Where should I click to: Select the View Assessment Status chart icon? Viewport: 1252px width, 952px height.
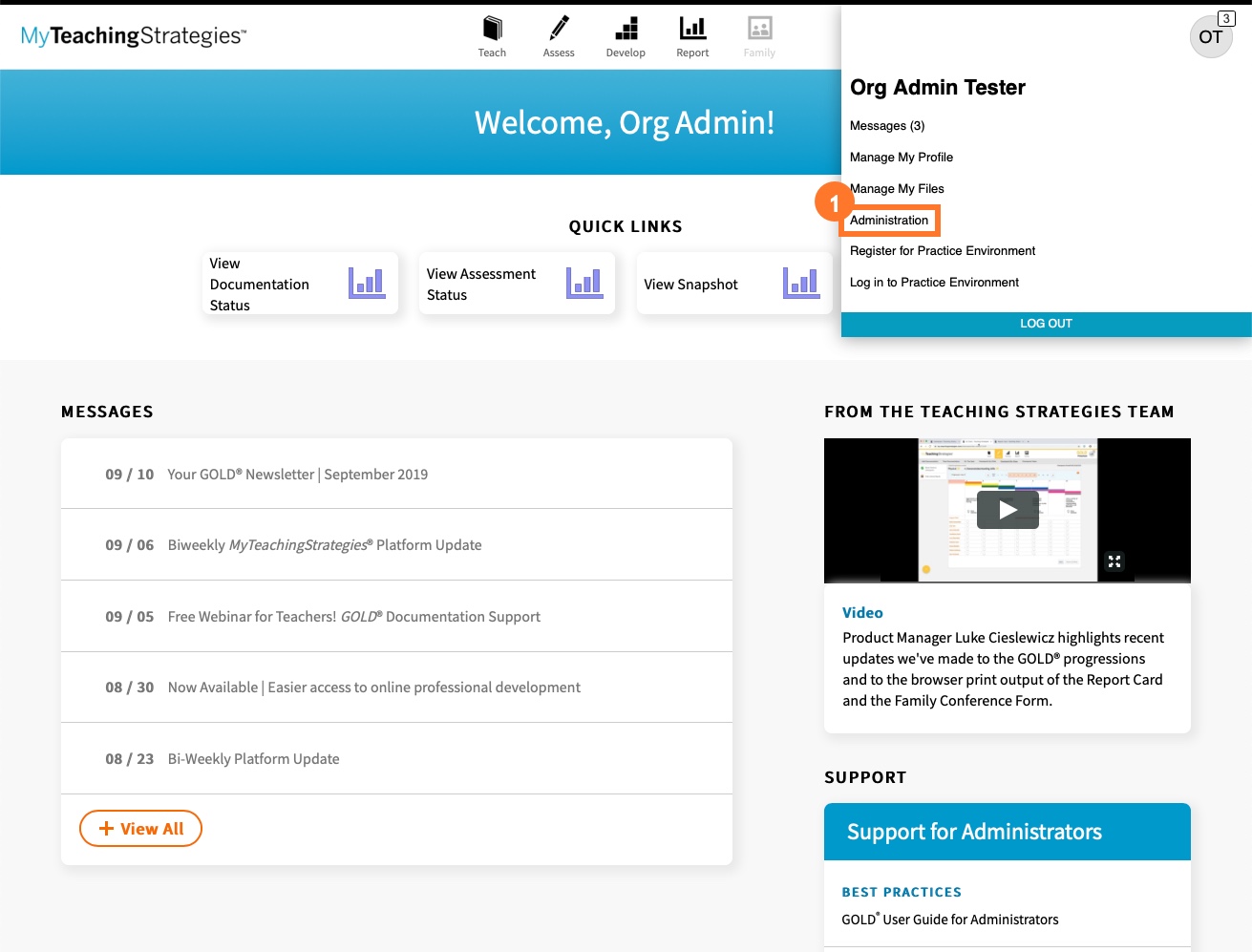coord(584,282)
